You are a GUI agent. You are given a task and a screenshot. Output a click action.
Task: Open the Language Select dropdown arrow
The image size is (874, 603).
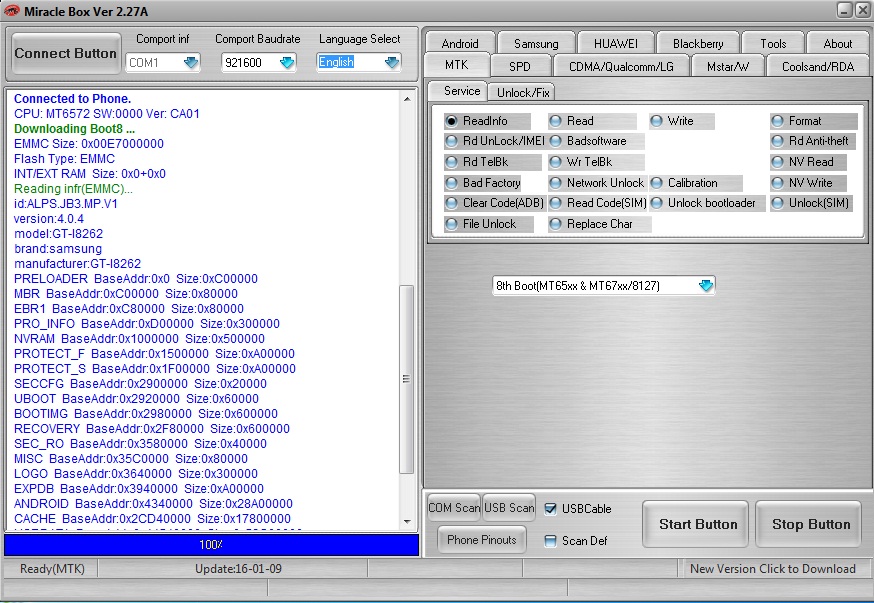click(392, 62)
